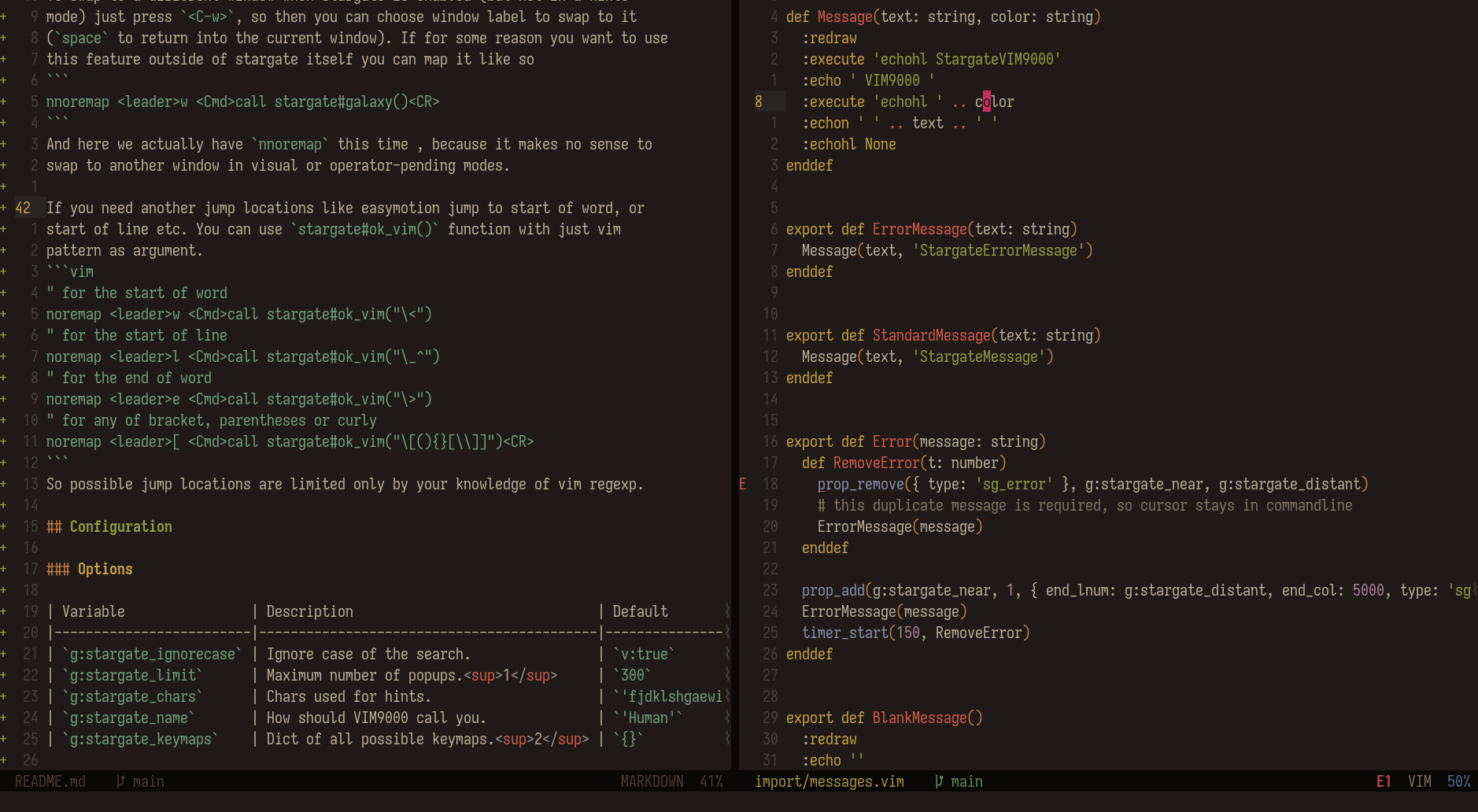Click 'So possible jump locations' sentence
1478x812 pixels.
click(345, 484)
